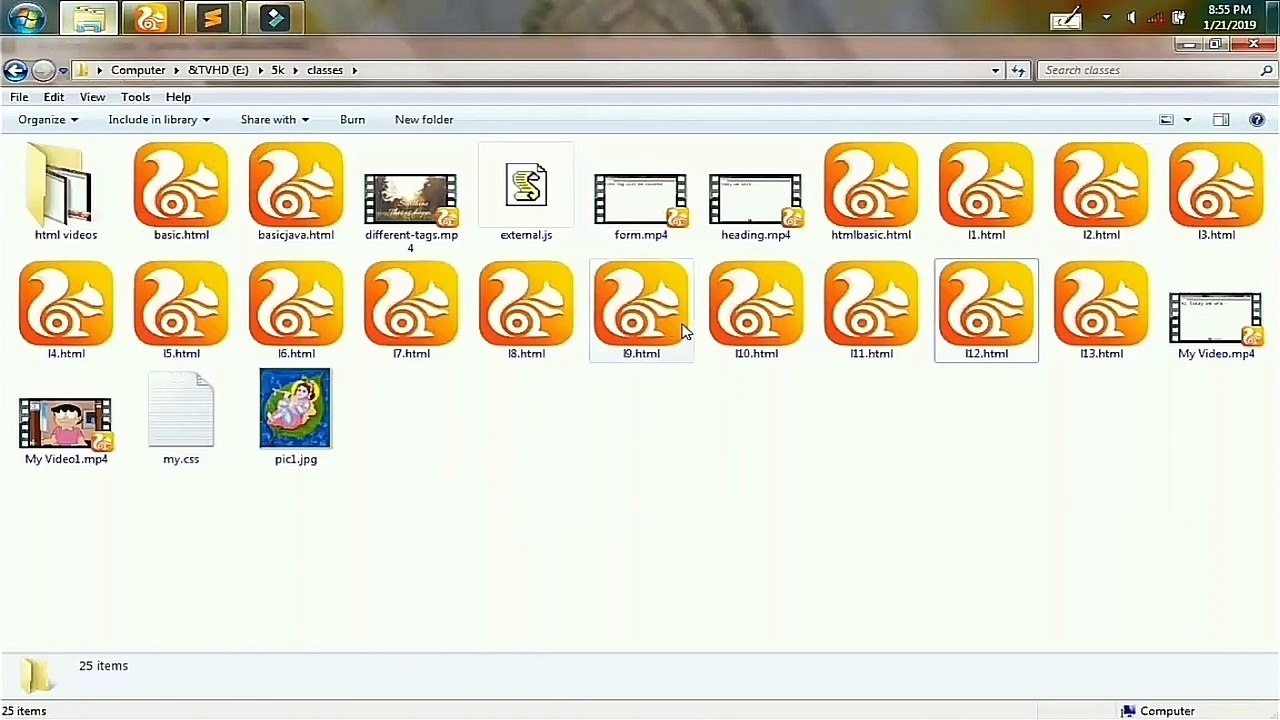Click the Forward navigation button

click(42, 70)
